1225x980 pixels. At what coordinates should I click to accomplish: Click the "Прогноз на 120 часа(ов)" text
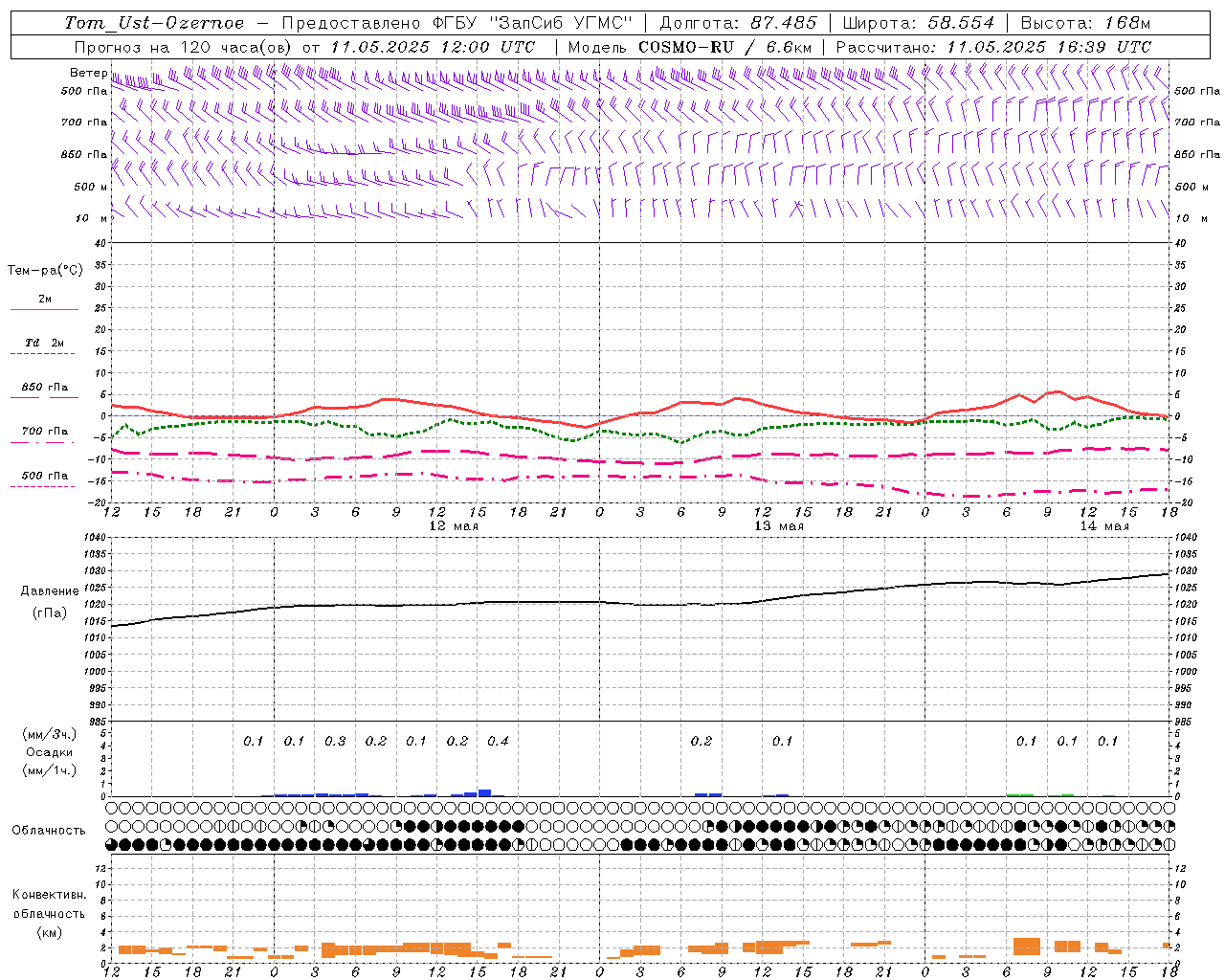click(x=184, y=47)
